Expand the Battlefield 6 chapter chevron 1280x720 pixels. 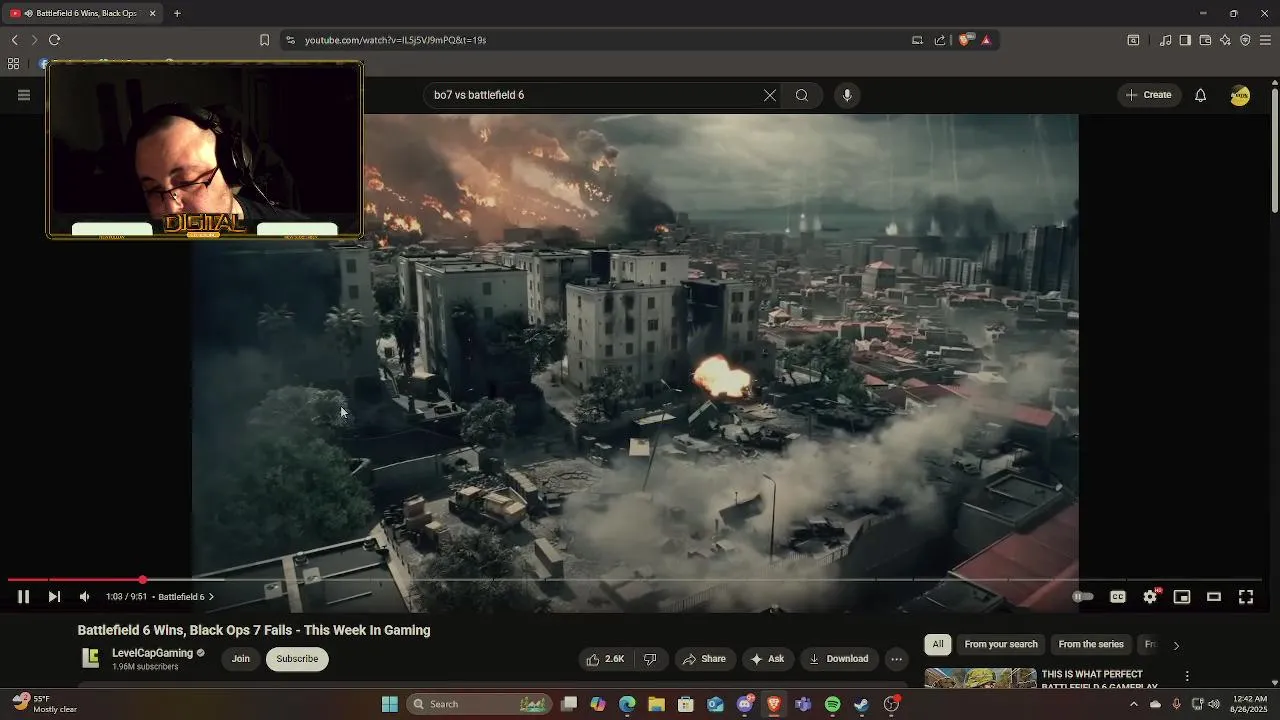(x=211, y=597)
